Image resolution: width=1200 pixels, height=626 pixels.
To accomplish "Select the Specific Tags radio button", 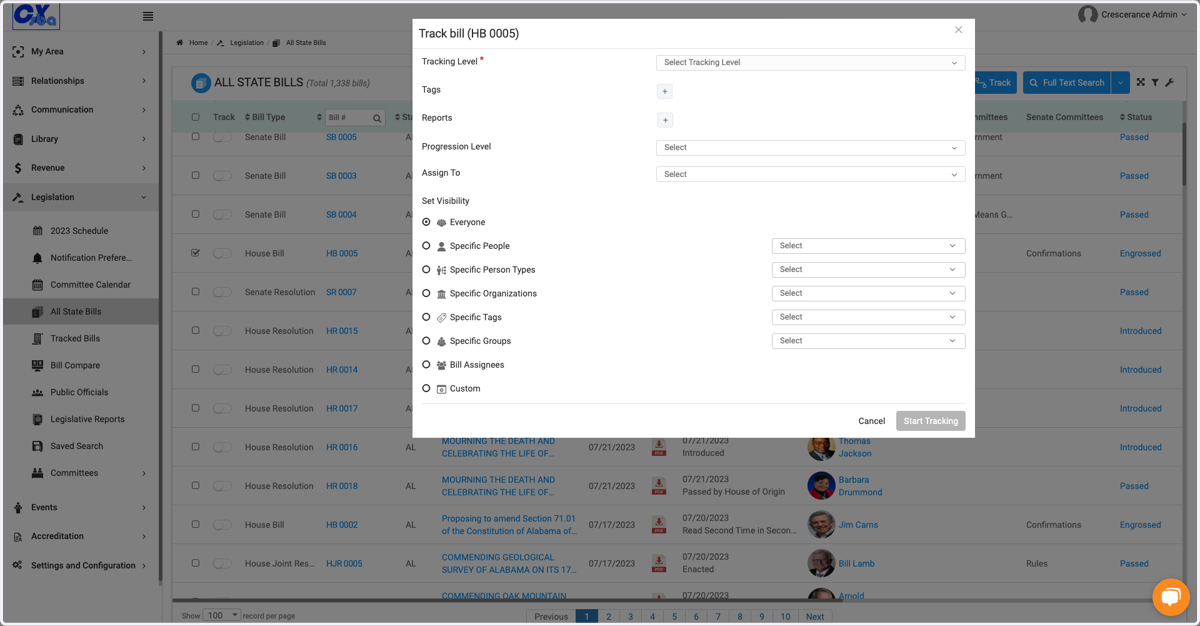I will (x=427, y=317).
